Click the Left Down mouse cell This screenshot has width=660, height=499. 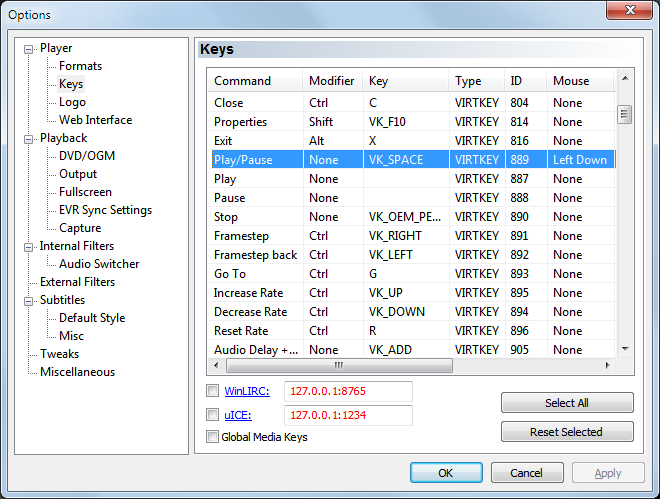[581, 159]
